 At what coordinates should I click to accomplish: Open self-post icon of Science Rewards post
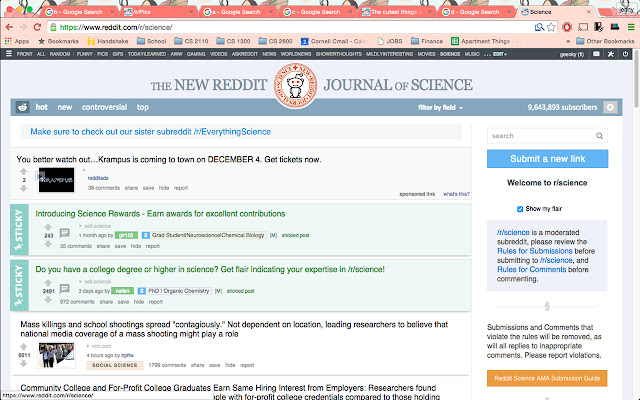click(x=64, y=233)
